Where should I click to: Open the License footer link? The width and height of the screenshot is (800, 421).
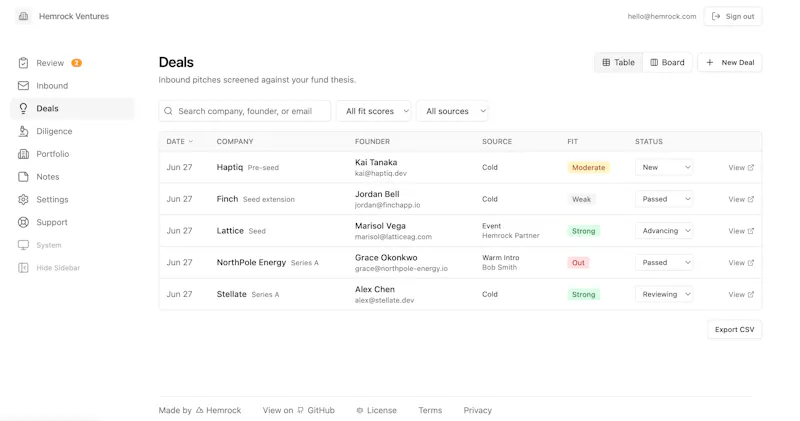[377, 410]
